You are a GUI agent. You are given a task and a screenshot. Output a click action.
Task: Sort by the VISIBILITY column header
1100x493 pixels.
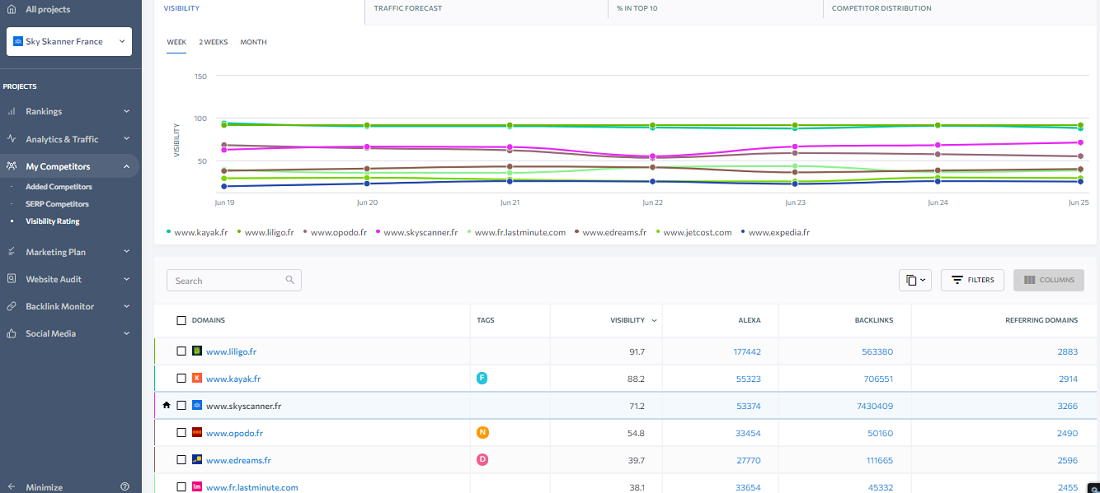[x=627, y=320]
